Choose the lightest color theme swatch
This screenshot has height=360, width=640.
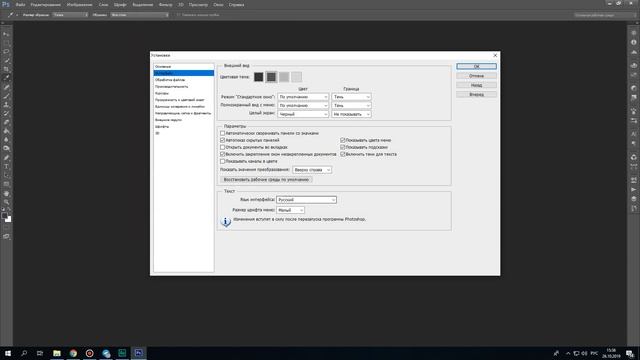[x=297, y=77]
